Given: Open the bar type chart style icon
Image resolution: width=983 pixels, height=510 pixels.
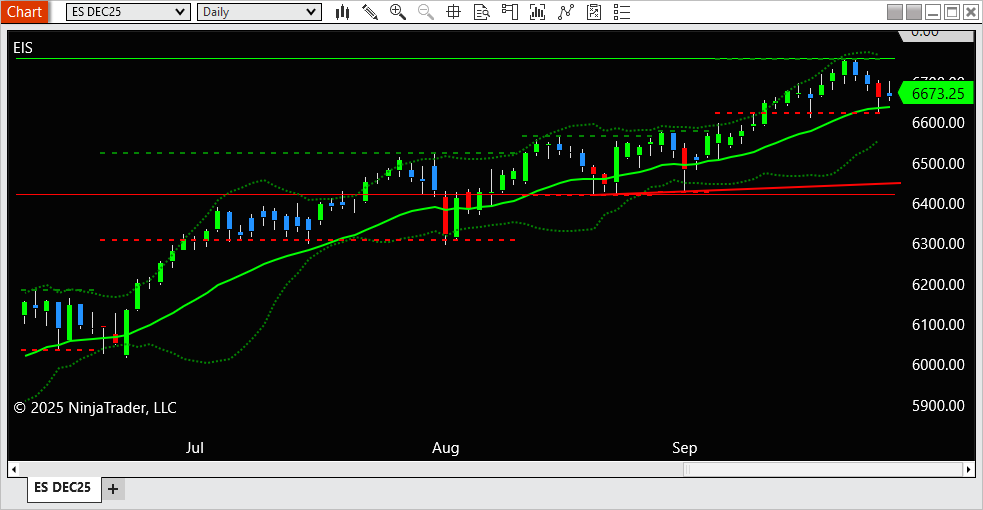Looking at the screenshot, I should coord(342,12).
